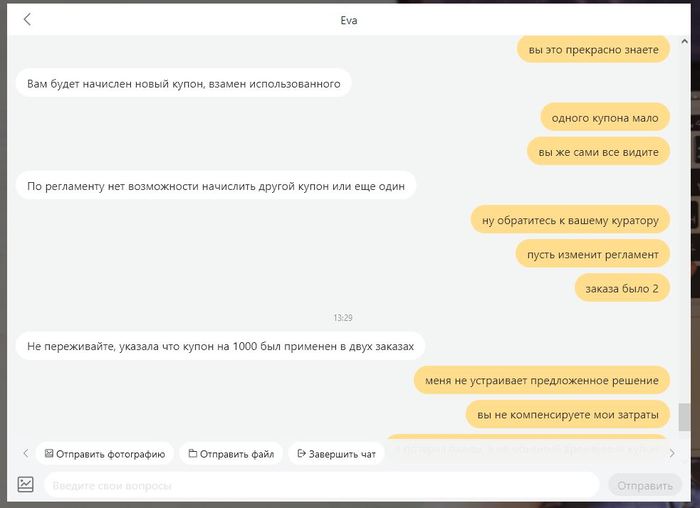Select message 'Не переживайте, указала что купон на 1000'
Screen dimensions: 700x508
coord(221,346)
